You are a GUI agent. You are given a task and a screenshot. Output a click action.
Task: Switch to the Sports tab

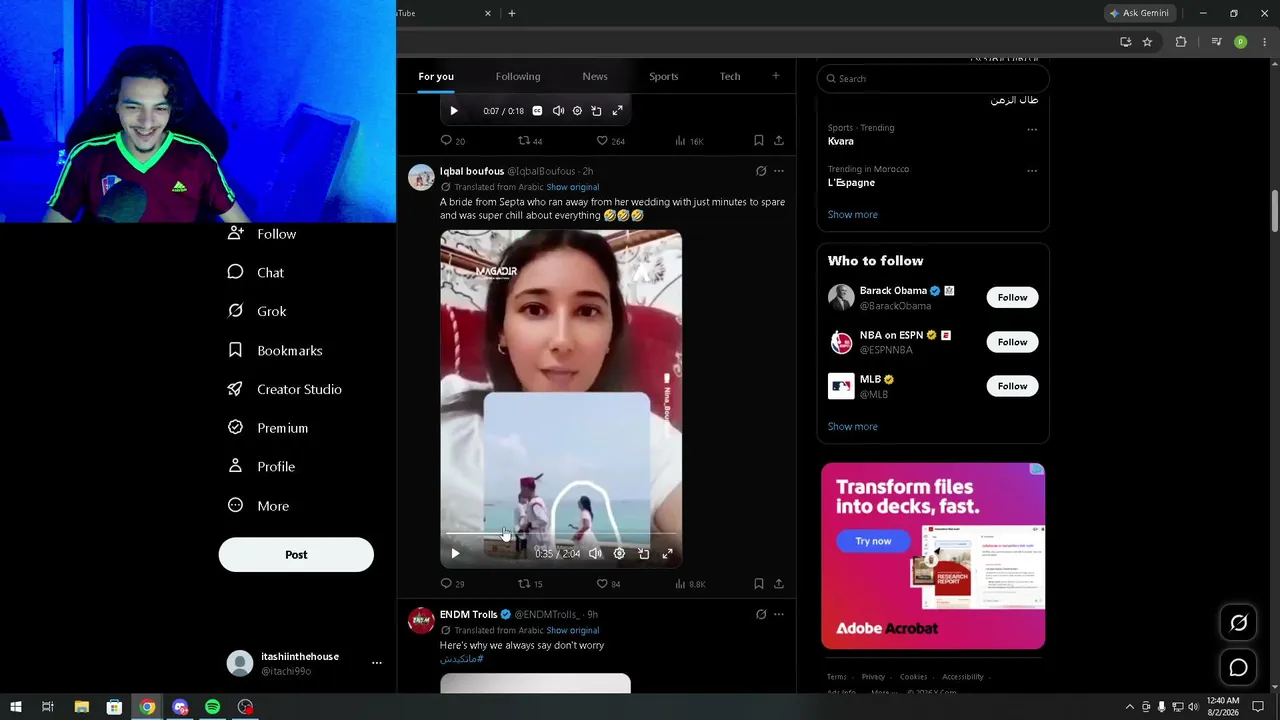pyautogui.click(x=664, y=77)
